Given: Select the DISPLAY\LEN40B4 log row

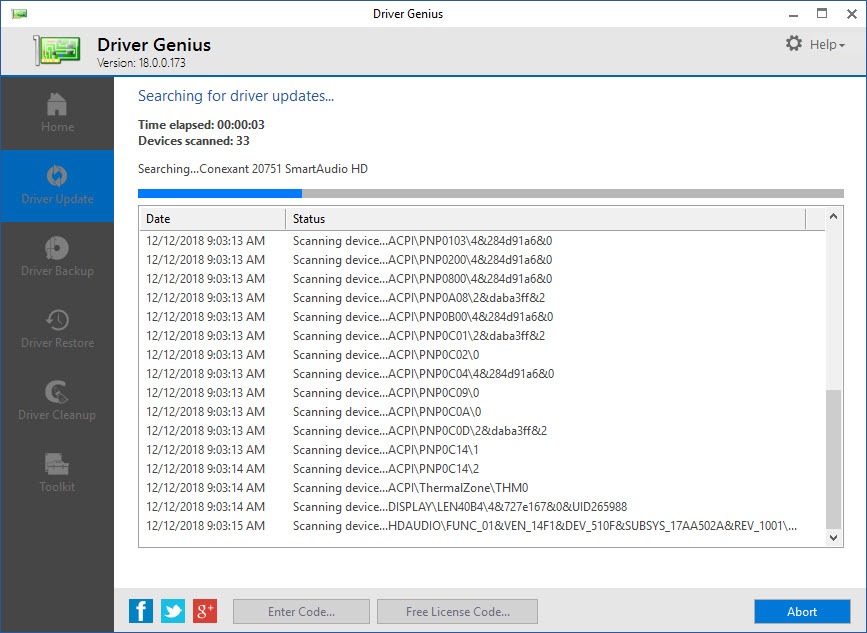Looking at the screenshot, I should click(x=482, y=506).
